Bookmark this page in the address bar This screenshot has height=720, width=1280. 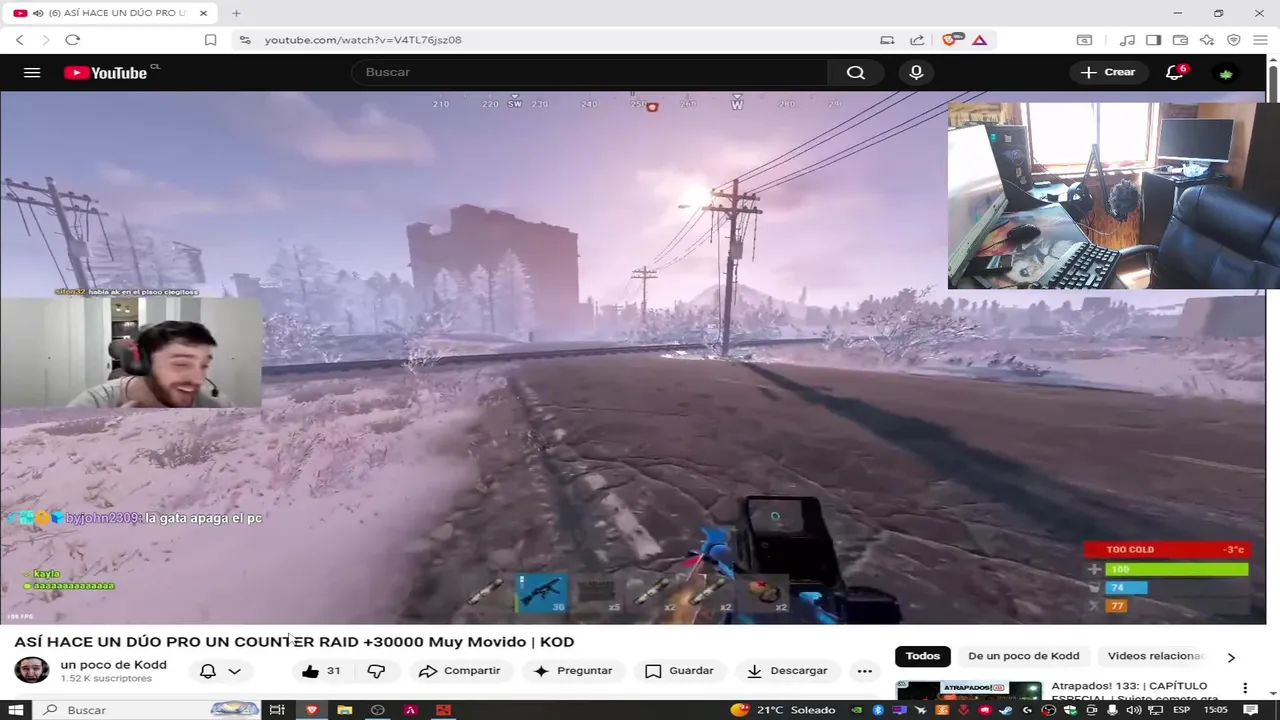(x=210, y=40)
